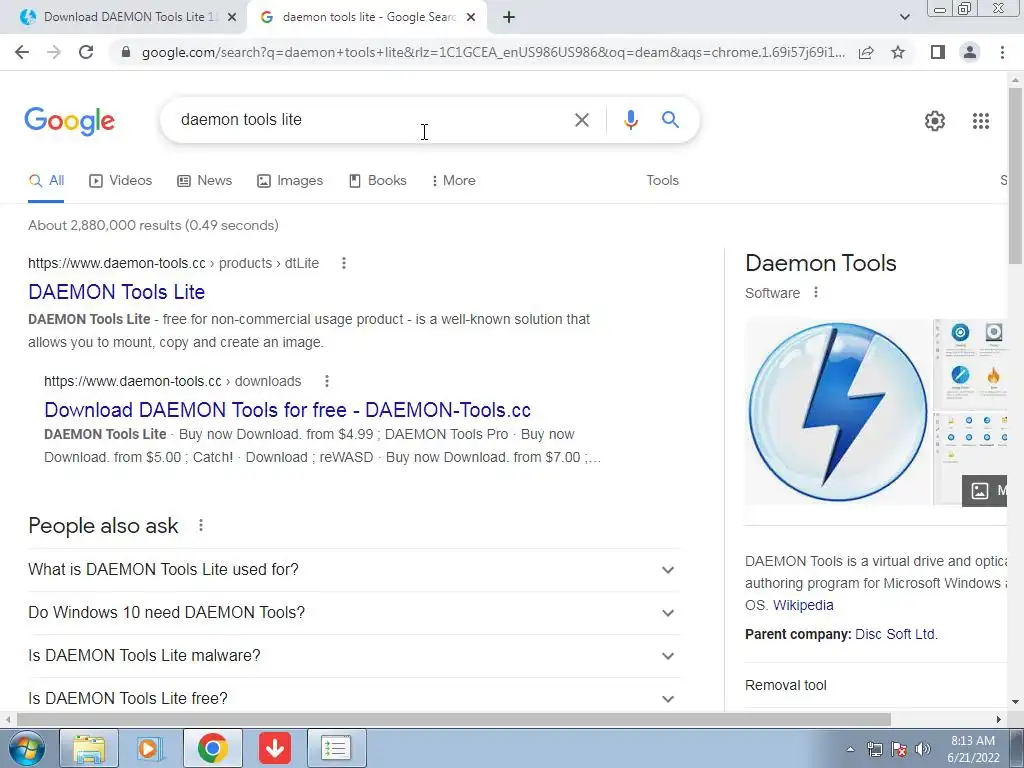Adjust volume from the speaker tray icon
Image resolution: width=1024 pixels, height=768 pixels.
point(922,749)
